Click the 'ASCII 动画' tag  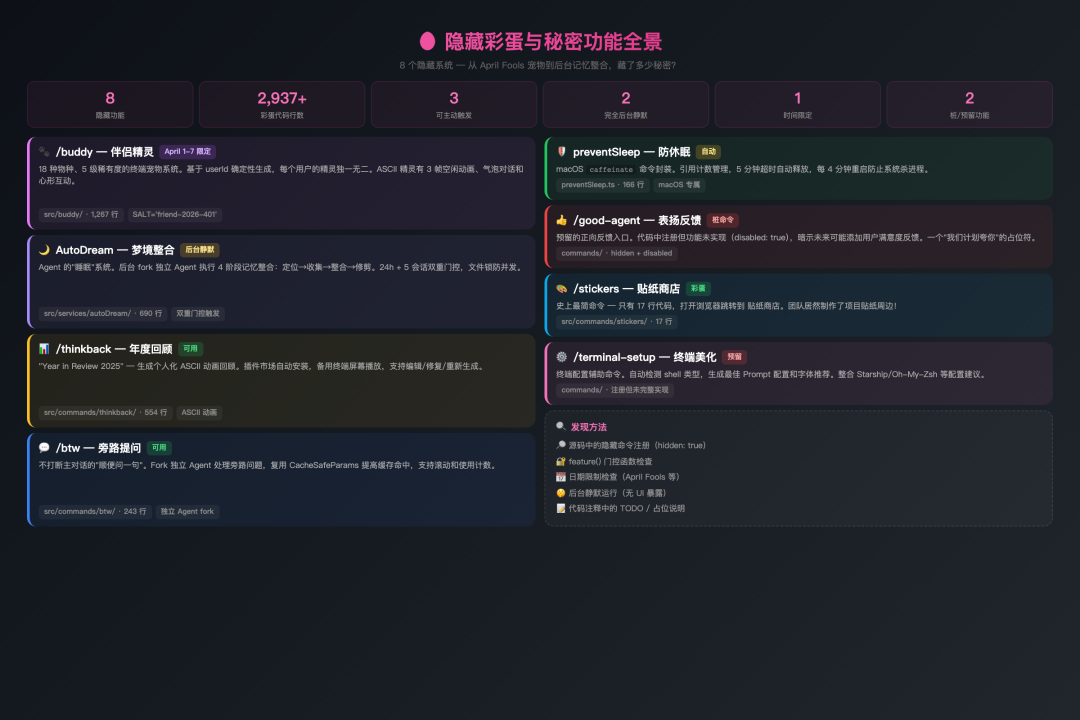pyautogui.click(x=199, y=412)
